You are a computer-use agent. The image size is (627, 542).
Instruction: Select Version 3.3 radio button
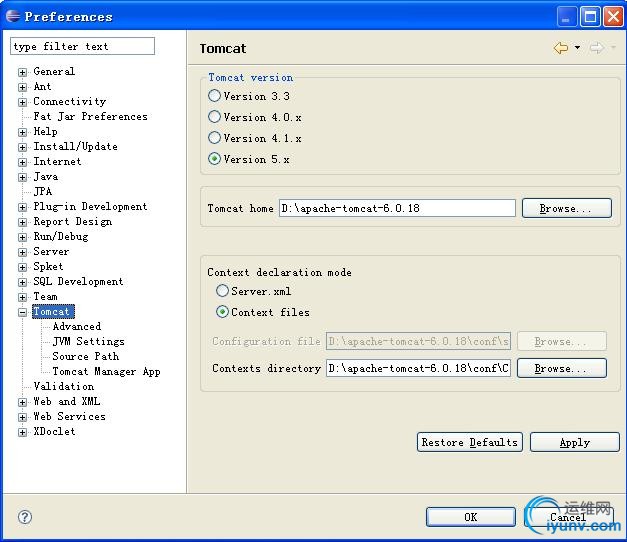(214, 96)
